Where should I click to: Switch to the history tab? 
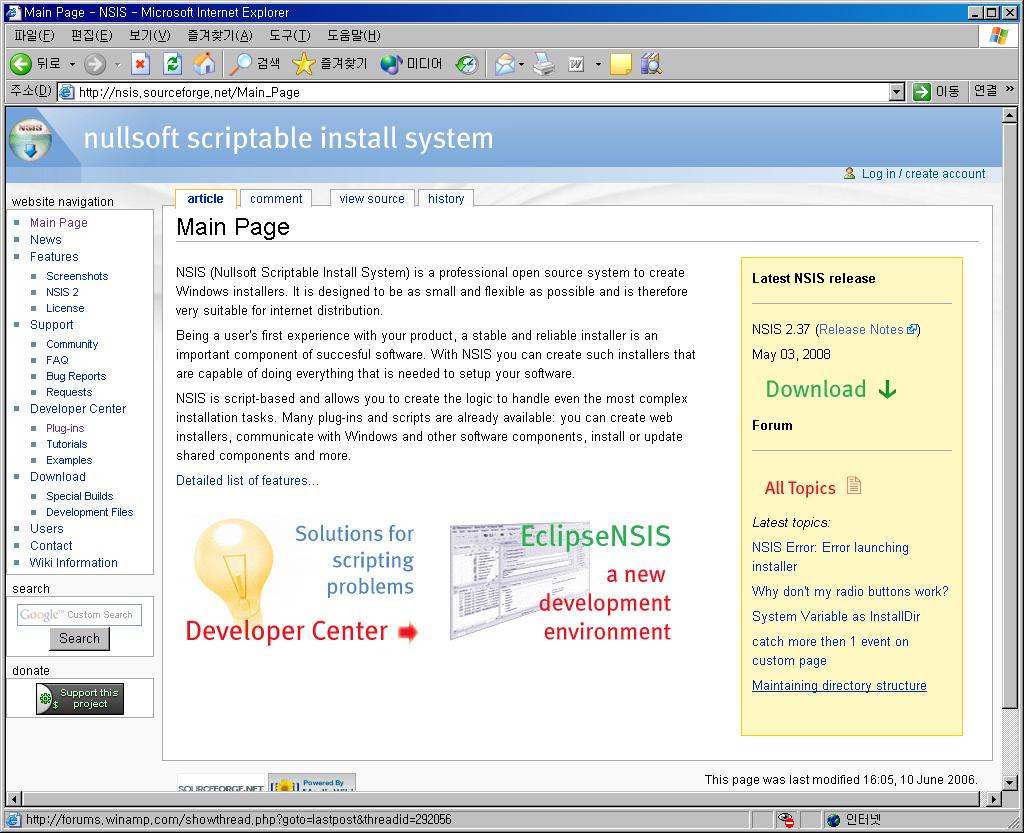446,198
